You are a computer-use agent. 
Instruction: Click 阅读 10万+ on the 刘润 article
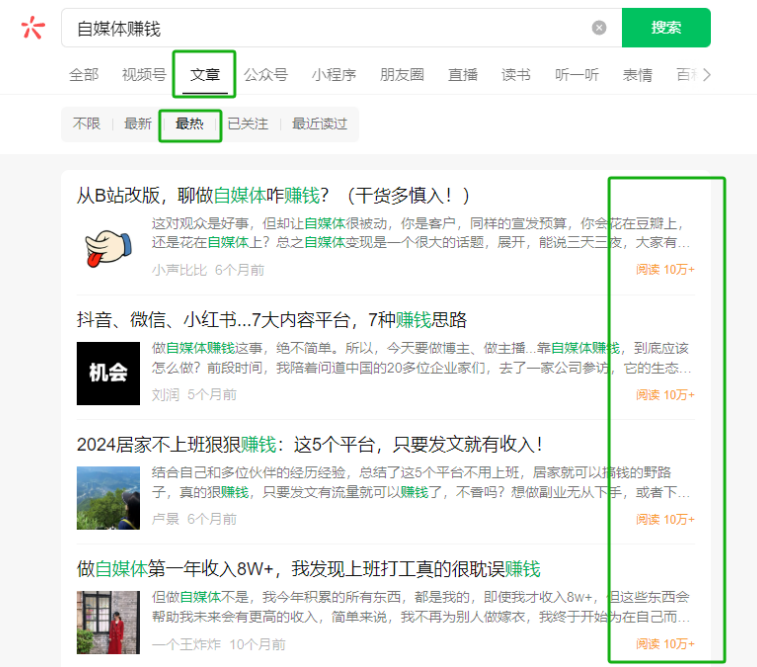pos(665,395)
